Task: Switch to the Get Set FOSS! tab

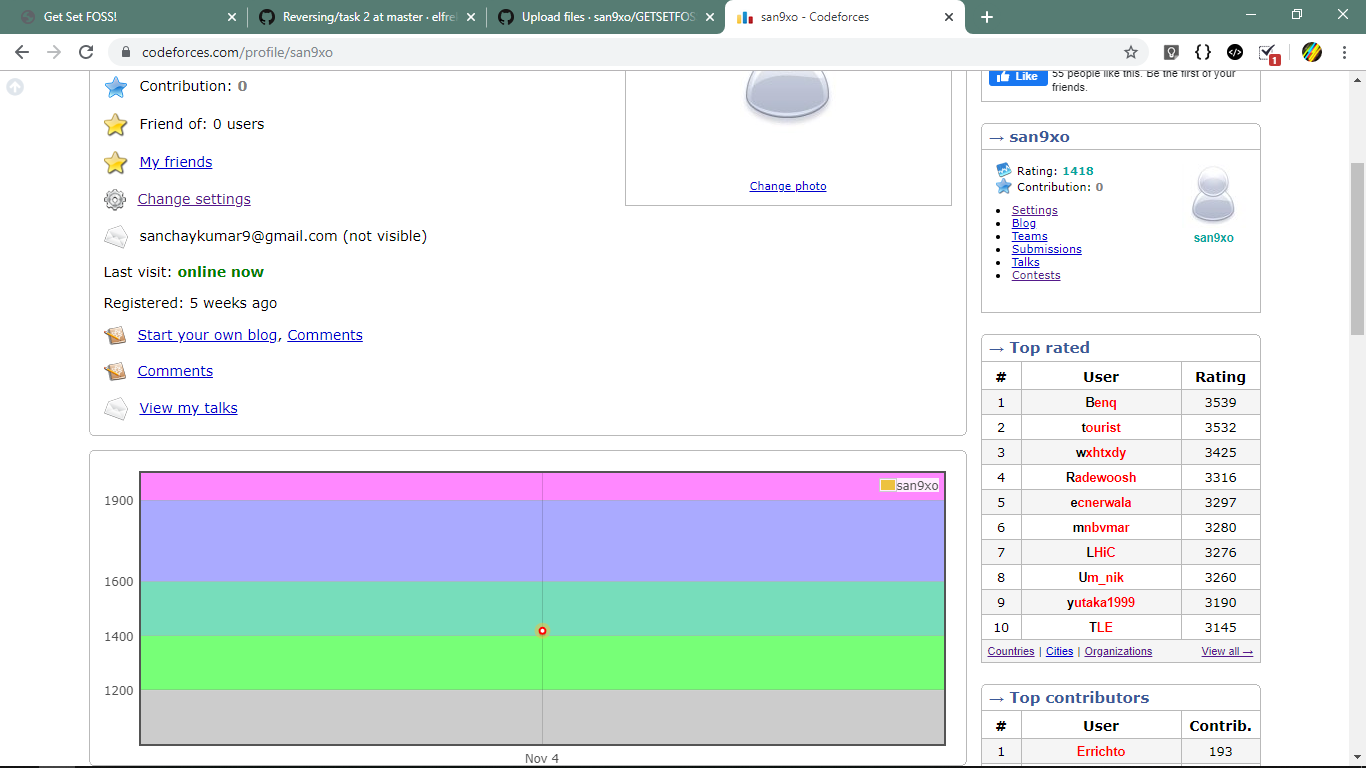Action: point(124,17)
